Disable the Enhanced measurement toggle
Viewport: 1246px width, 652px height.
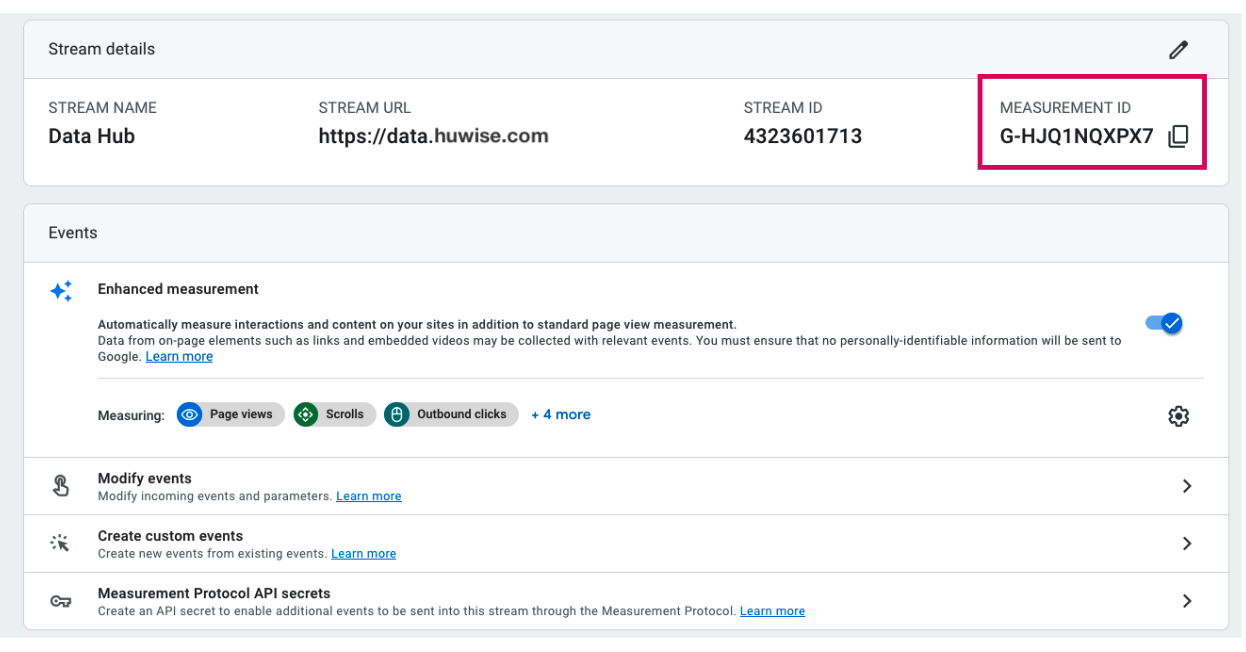(x=1164, y=323)
